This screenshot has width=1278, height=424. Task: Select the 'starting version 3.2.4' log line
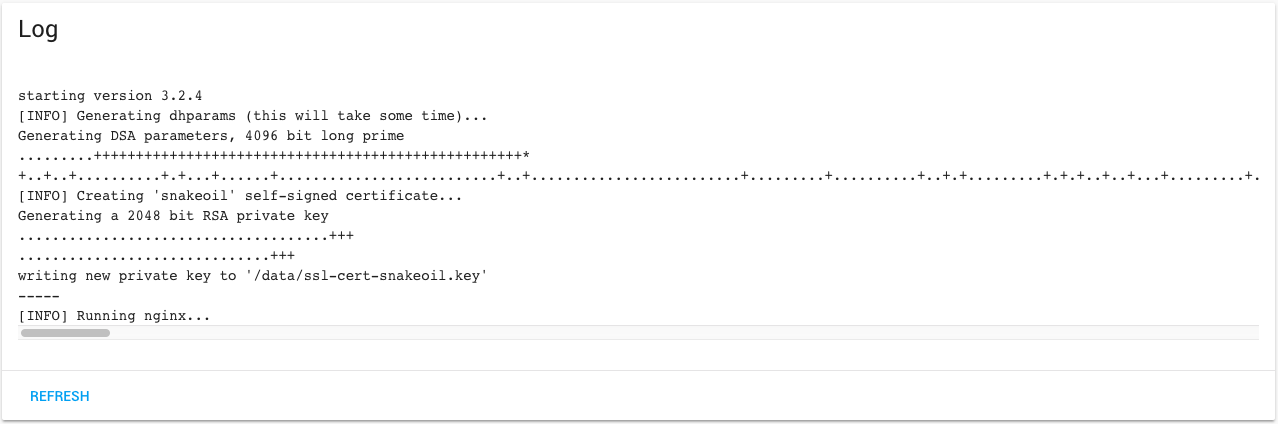pyautogui.click(x=110, y=96)
